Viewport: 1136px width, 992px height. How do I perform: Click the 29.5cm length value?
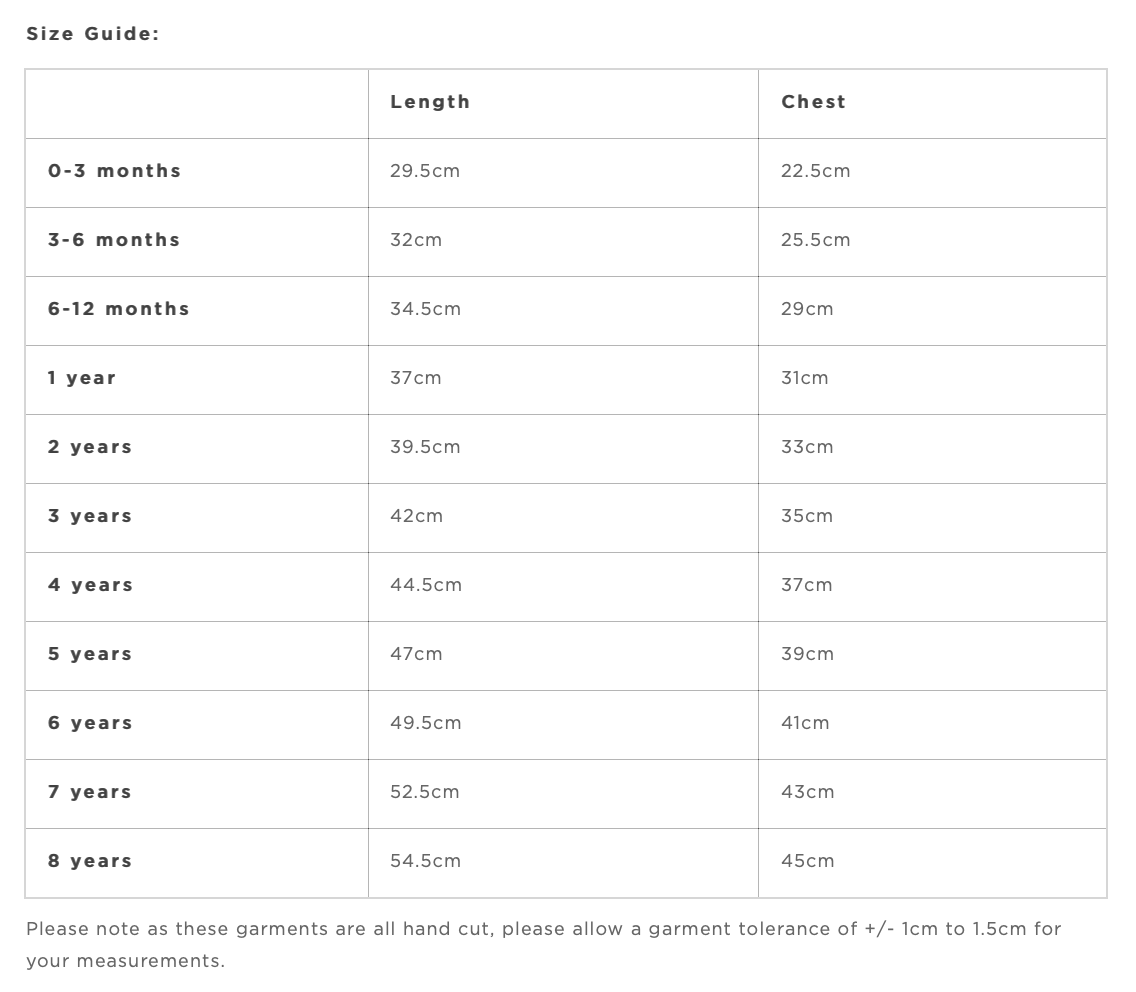[x=425, y=171]
